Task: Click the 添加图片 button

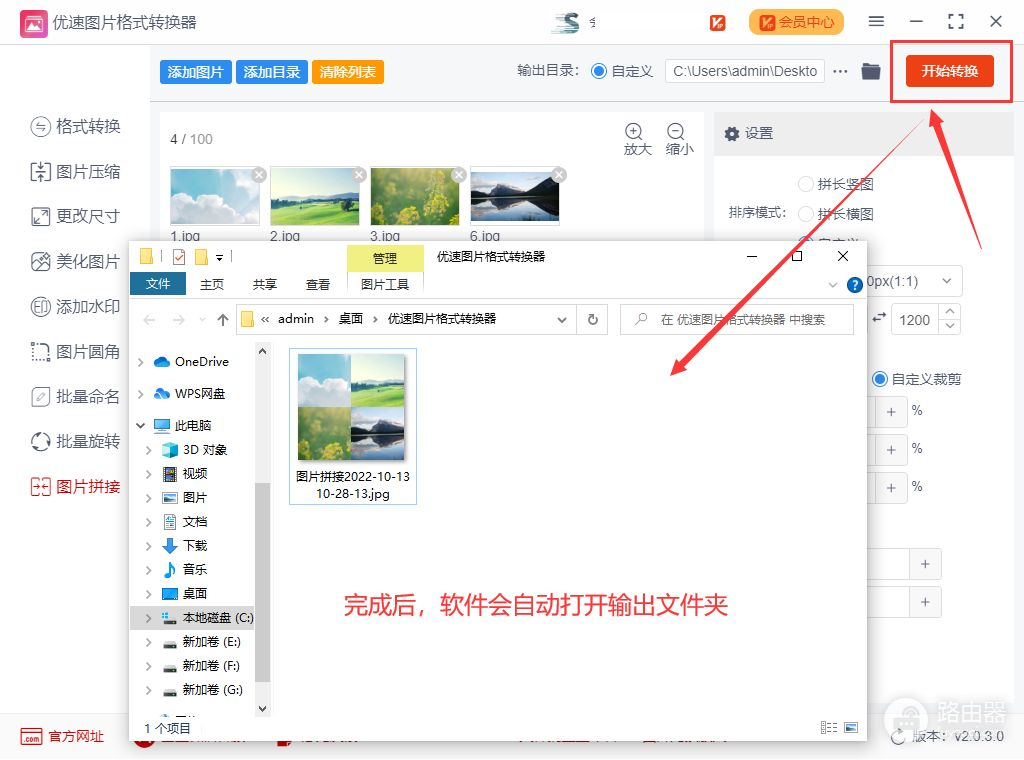Action: click(195, 72)
